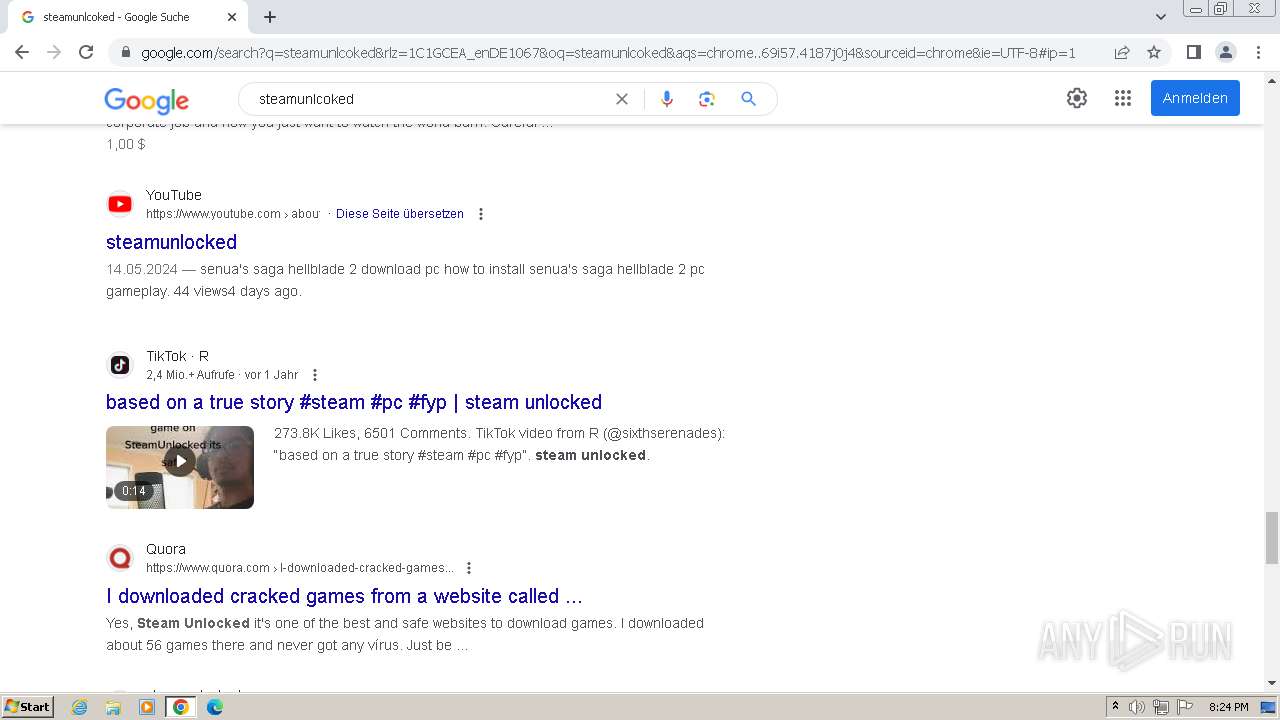Viewport: 1280px width, 720px height.
Task: Open a new browser tab
Action: tap(270, 17)
